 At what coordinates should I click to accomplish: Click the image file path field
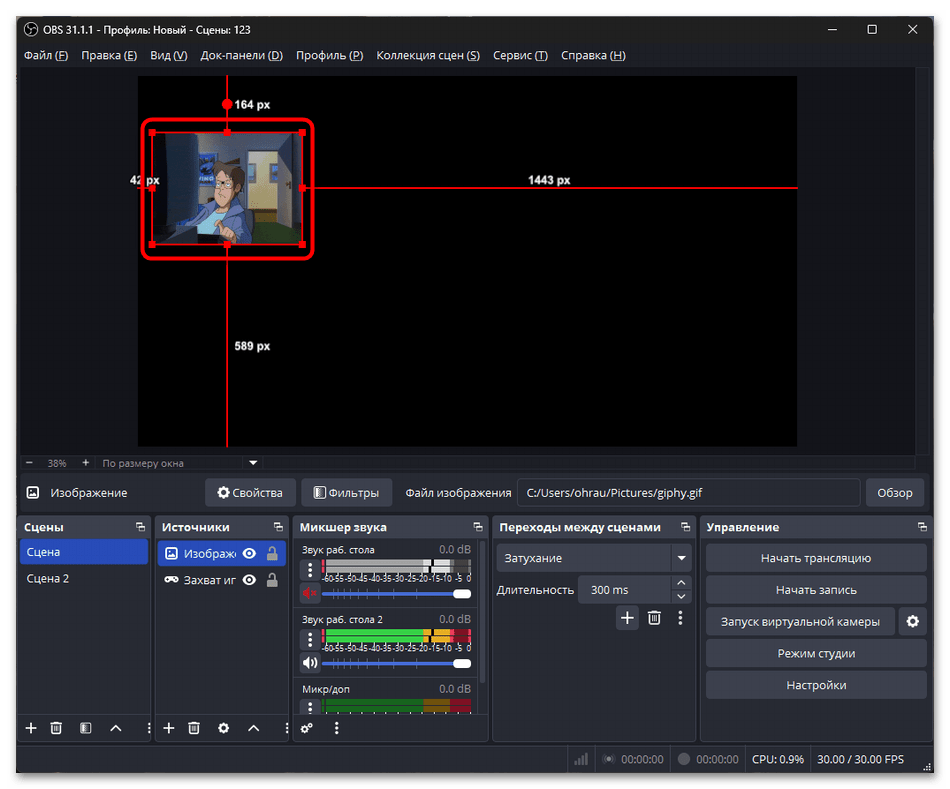point(688,493)
